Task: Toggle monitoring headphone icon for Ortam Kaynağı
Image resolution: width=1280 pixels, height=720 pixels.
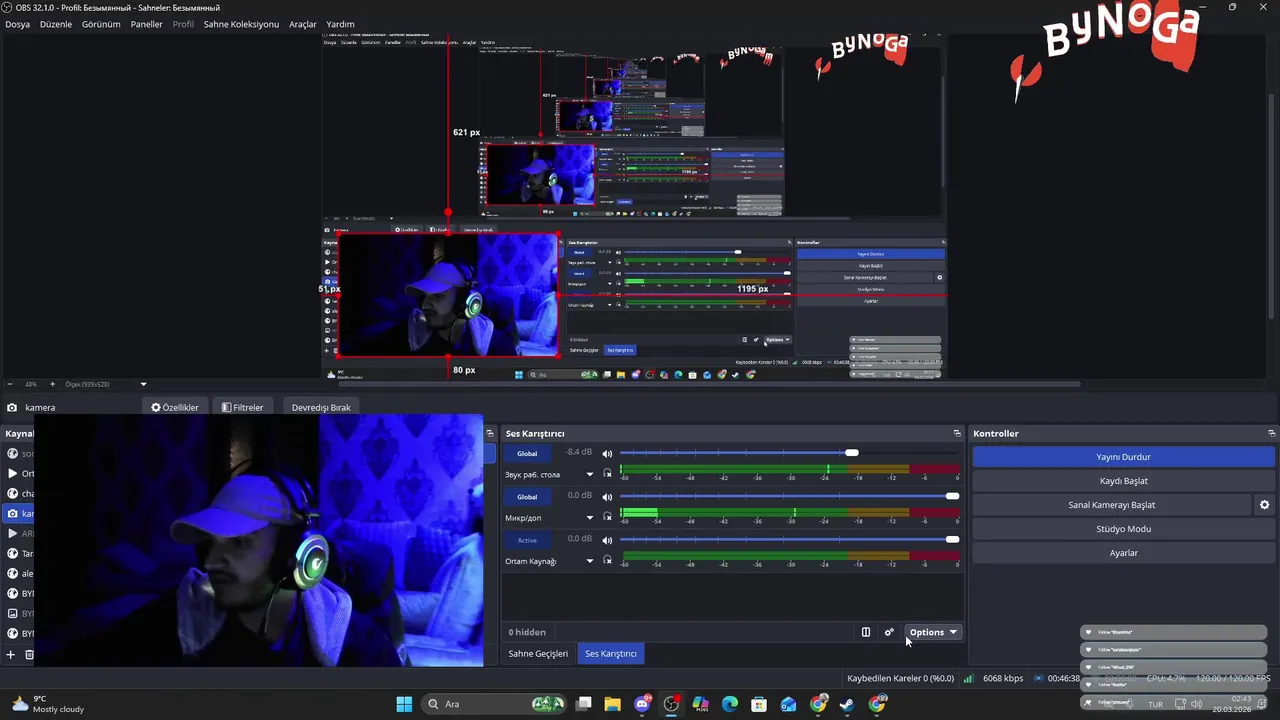Action: pos(607,561)
